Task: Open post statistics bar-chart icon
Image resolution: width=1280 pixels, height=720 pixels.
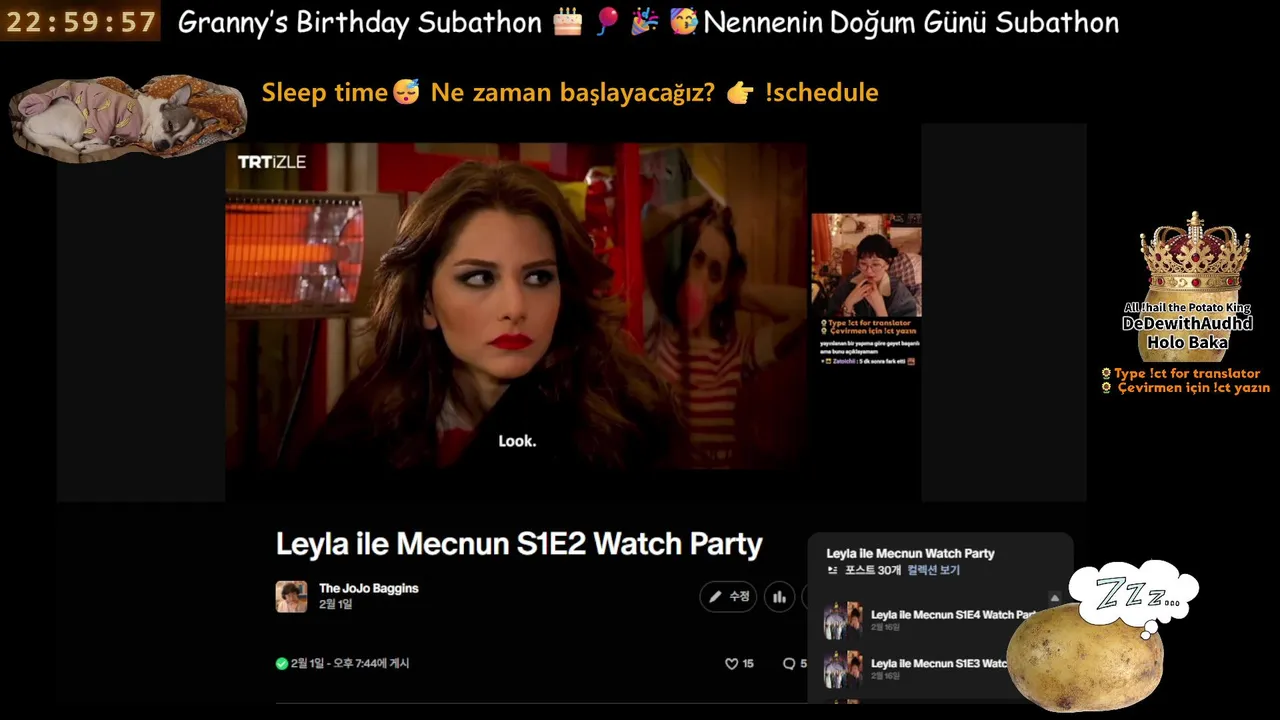Action: point(779,597)
